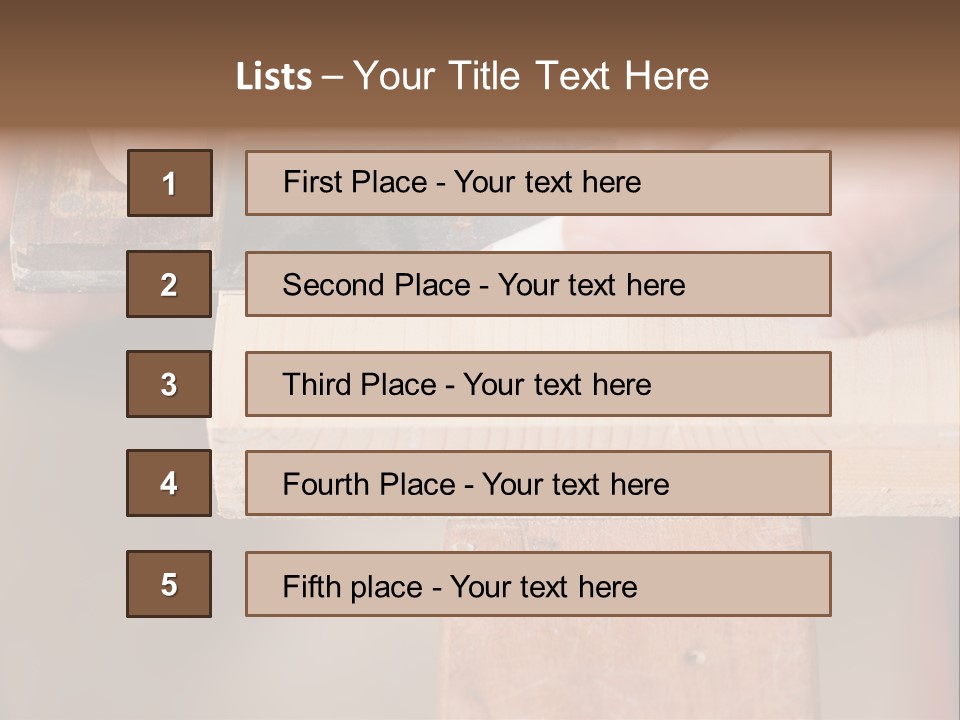Viewport: 960px width, 720px height.
Task: Click the Second Place text bar
Action: (x=538, y=284)
